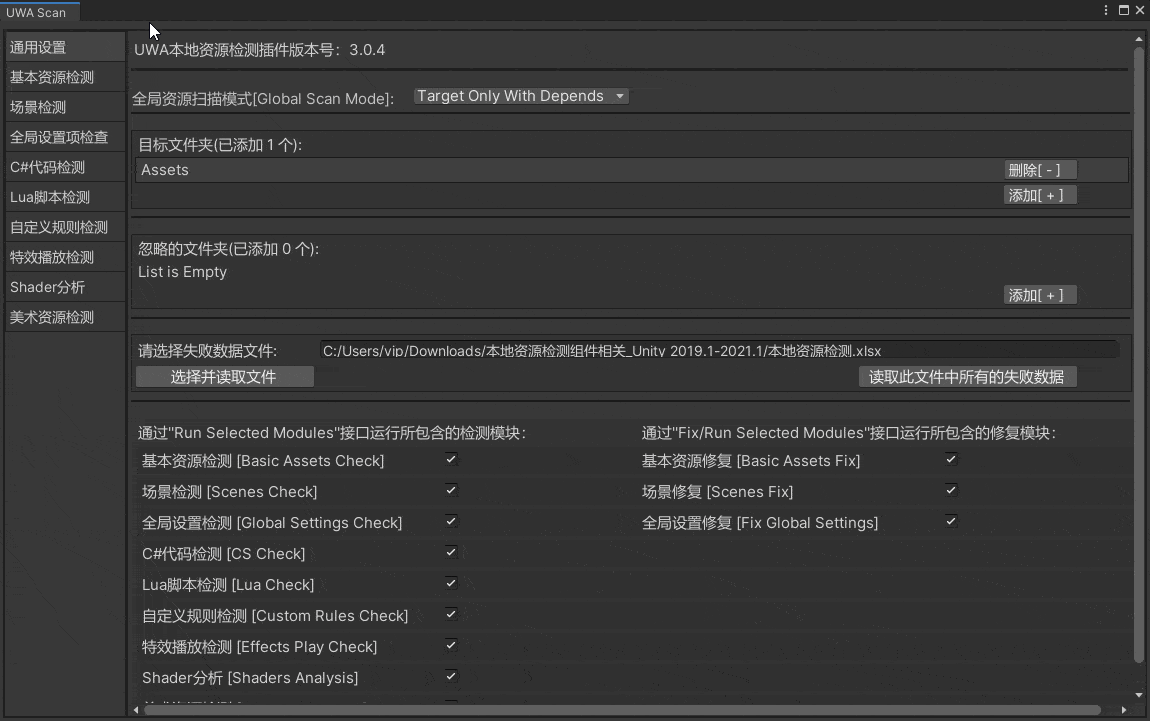Image resolution: width=1150 pixels, height=721 pixels.
Task: Click the vertical scrollbar up arrow
Action: click(x=1139, y=38)
